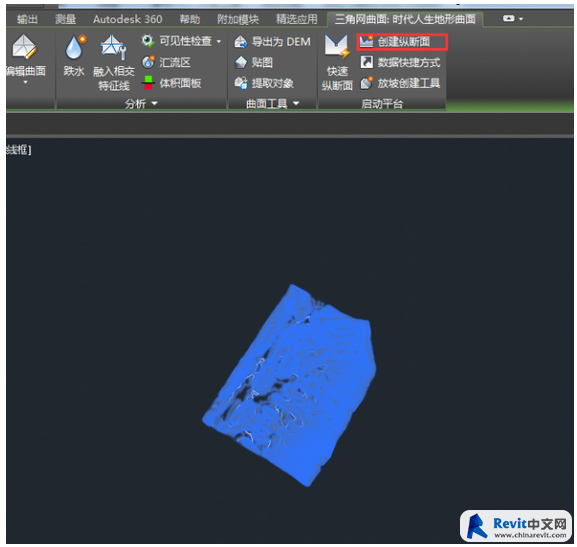
Task: Open the 可见性检查 dropdown arrow
Action: [219, 41]
